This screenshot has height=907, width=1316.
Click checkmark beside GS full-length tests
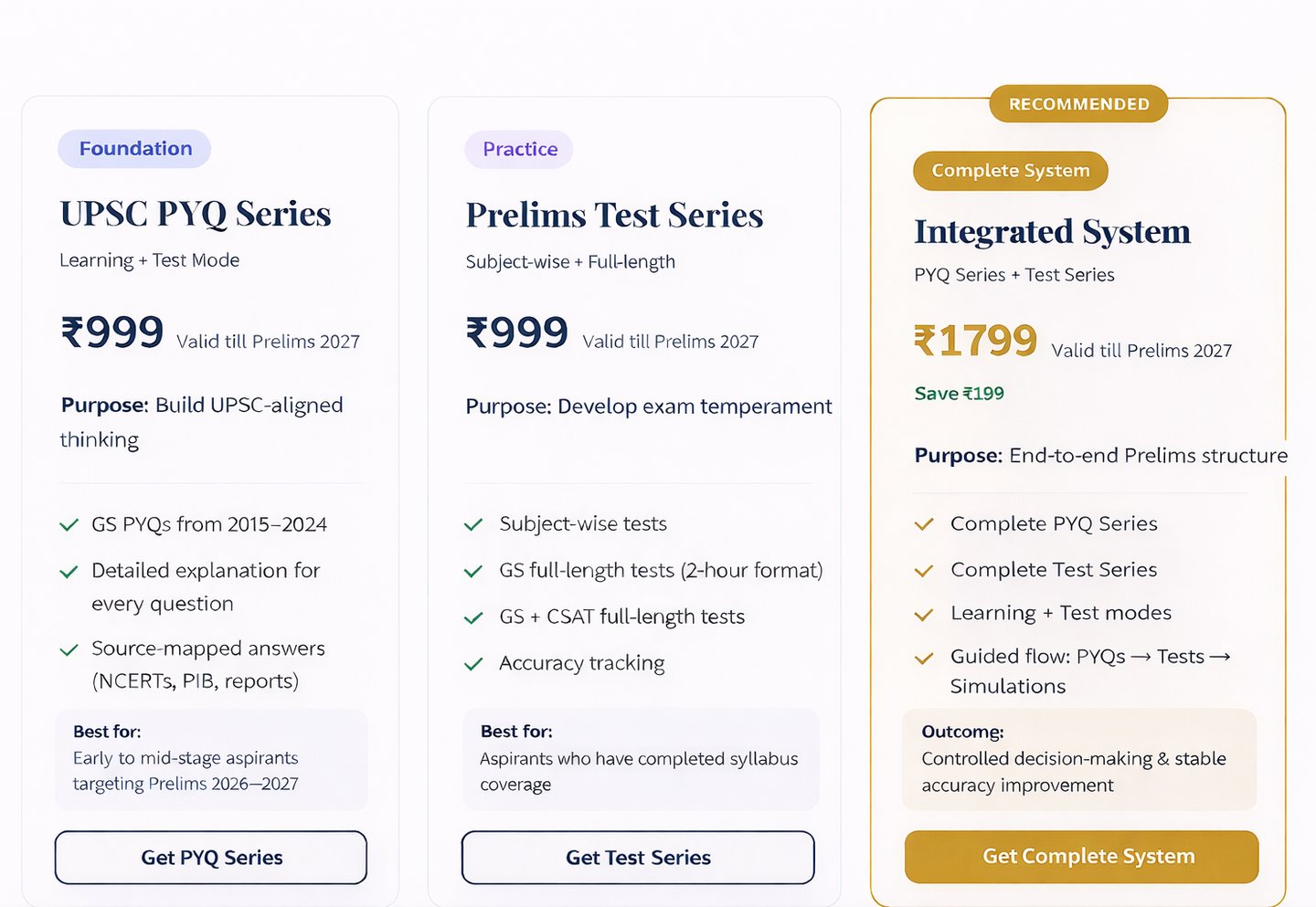[x=473, y=572]
